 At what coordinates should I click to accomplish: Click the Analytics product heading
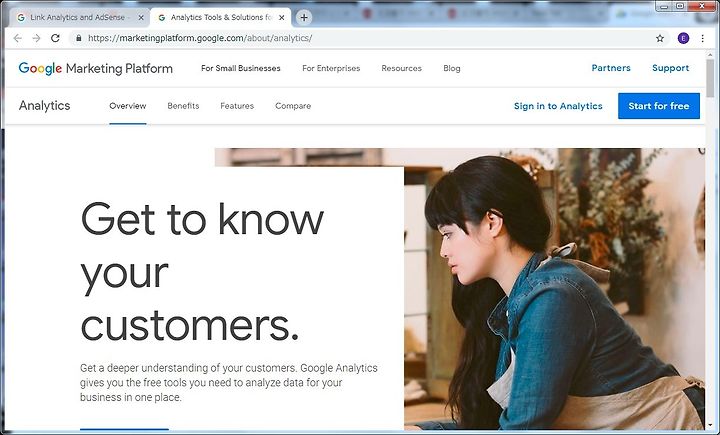pyautogui.click(x=45, y=106)
